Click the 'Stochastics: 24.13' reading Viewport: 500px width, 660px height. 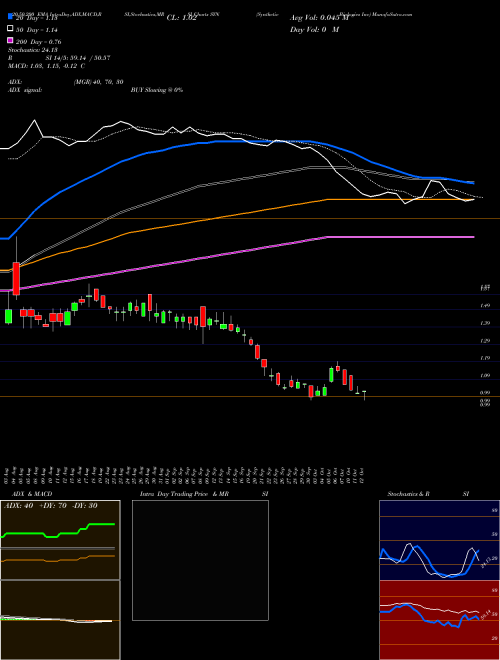[x=32, y=50]
